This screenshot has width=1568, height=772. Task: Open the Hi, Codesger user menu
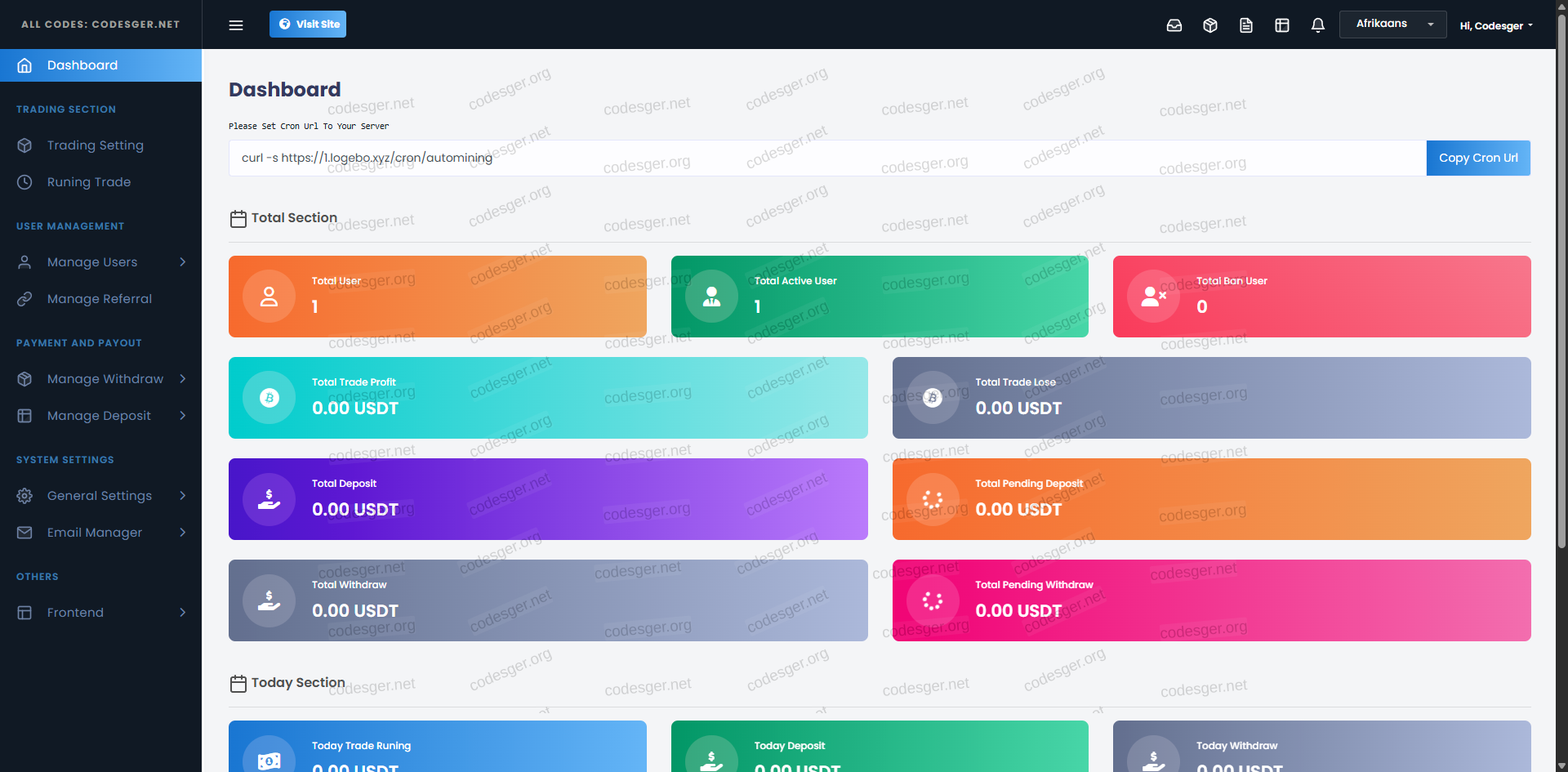[x=1496, y=26]
